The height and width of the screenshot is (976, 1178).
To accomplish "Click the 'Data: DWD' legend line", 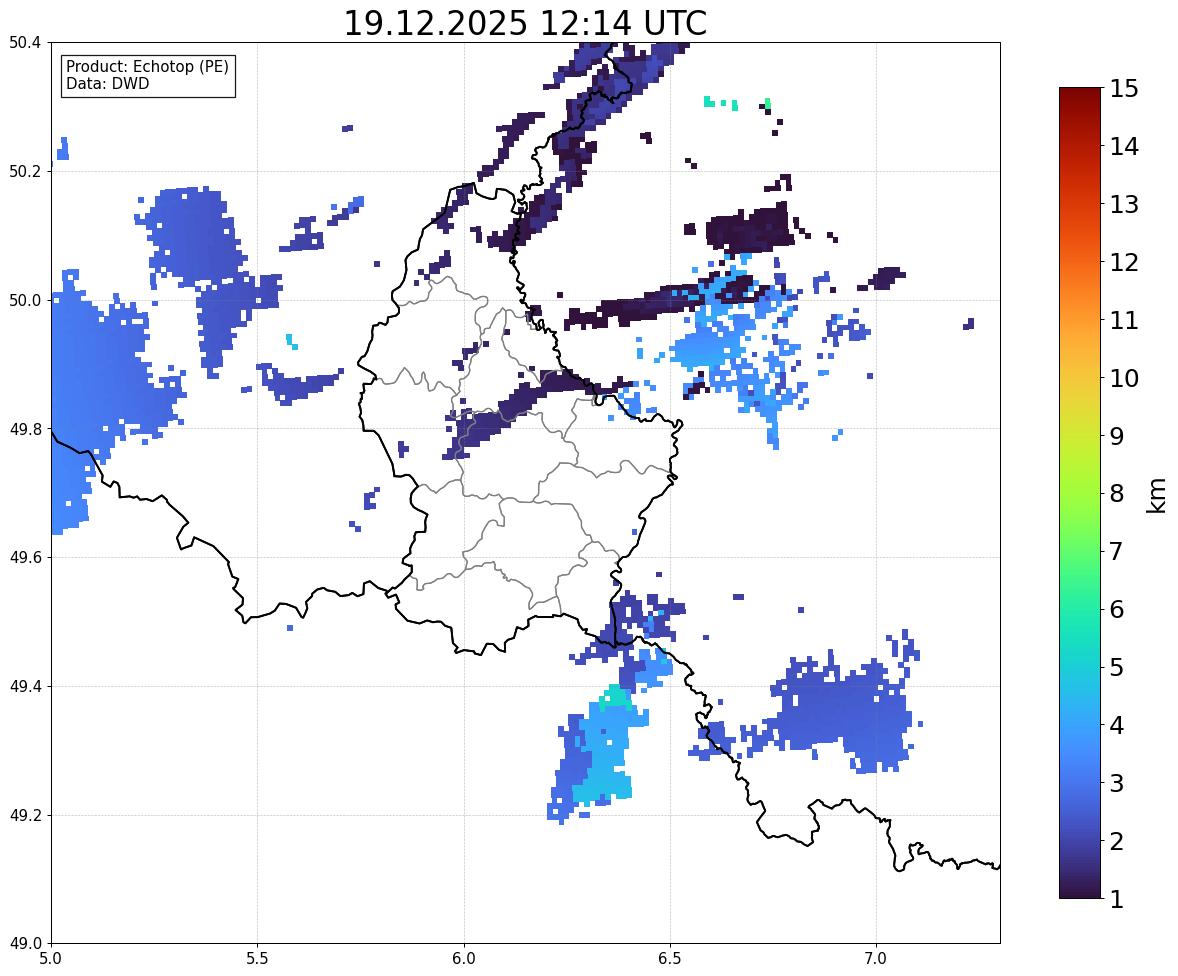I will point(107,83).
